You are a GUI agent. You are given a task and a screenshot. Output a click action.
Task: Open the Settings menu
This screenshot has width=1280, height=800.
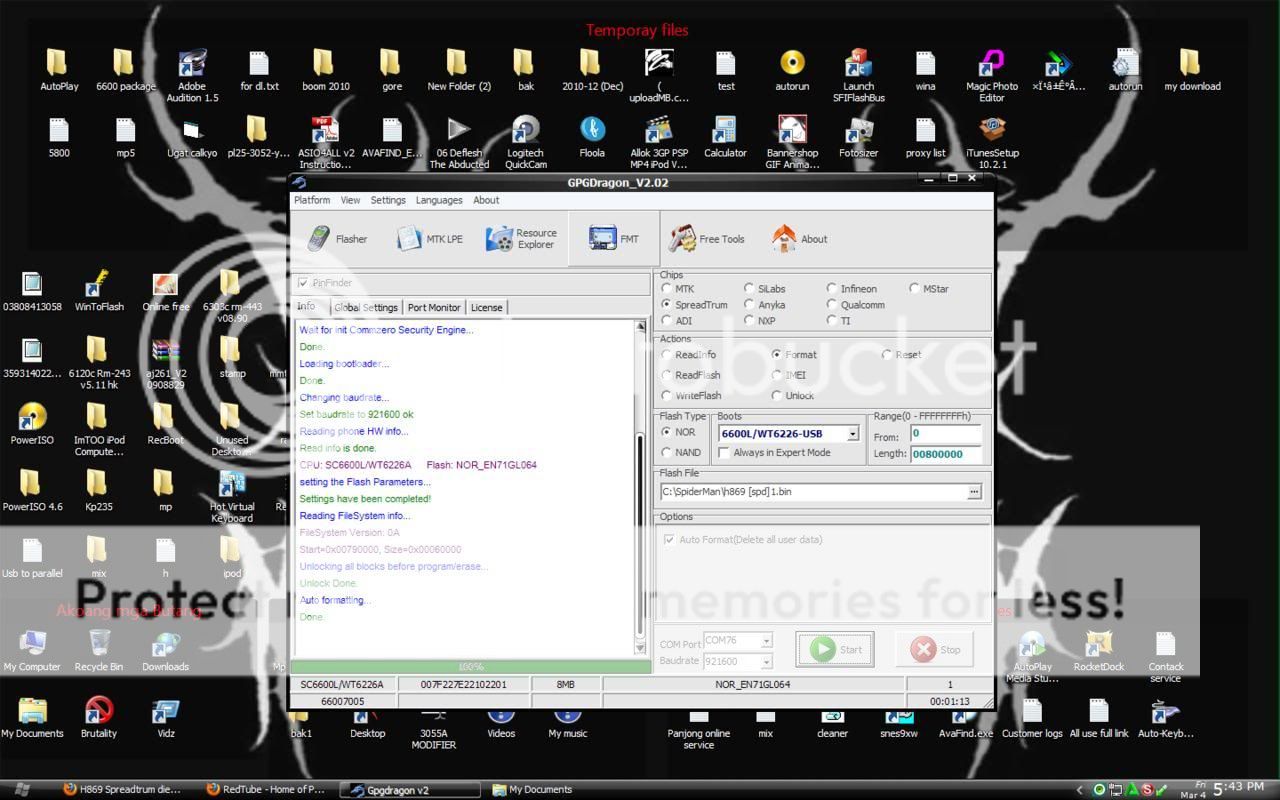(x=388, y=200)
